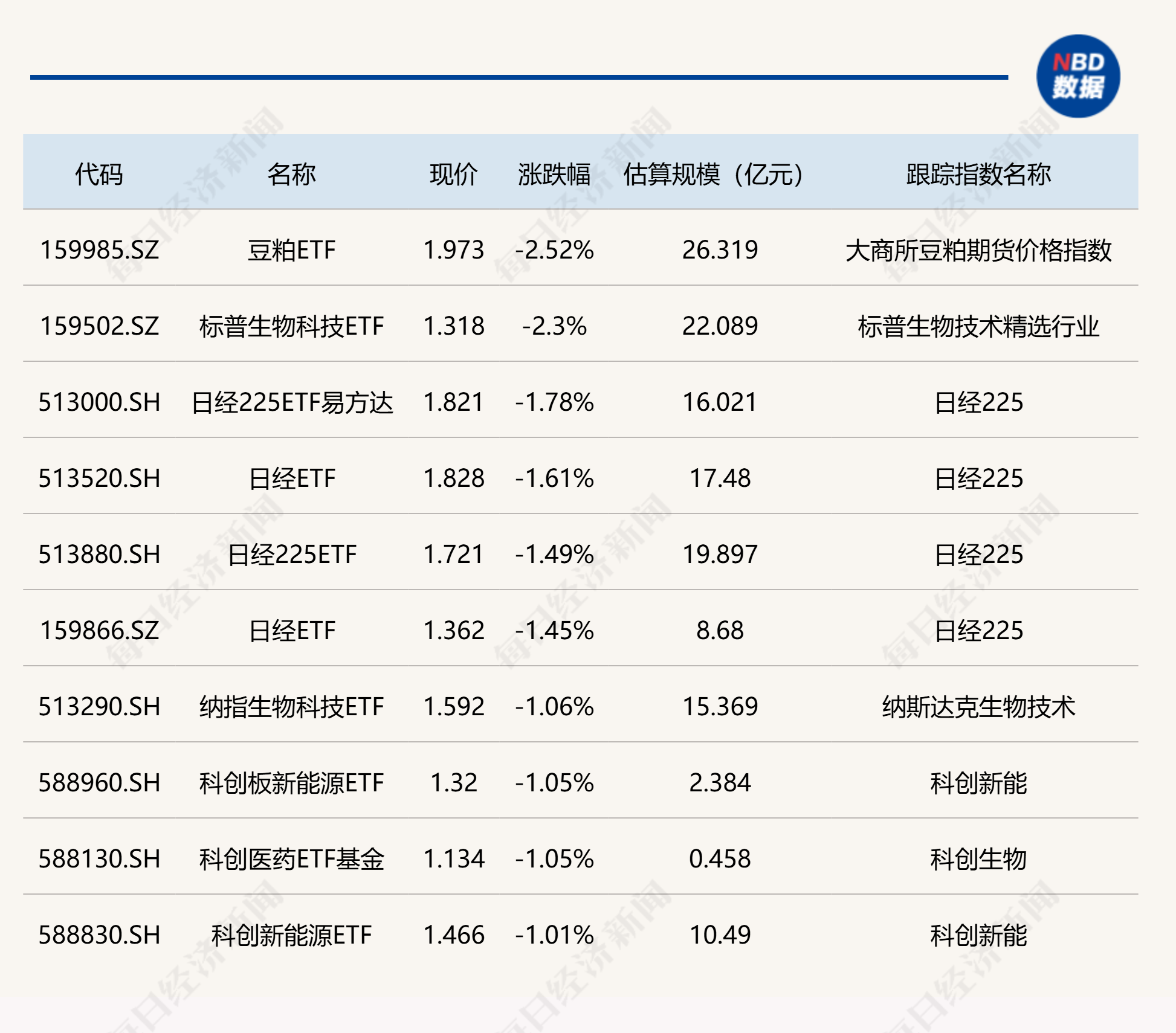This screenshot has width=1176, height=1033.
Task: Click the NBD数据 round logo
Action: tap(1077, 76)
